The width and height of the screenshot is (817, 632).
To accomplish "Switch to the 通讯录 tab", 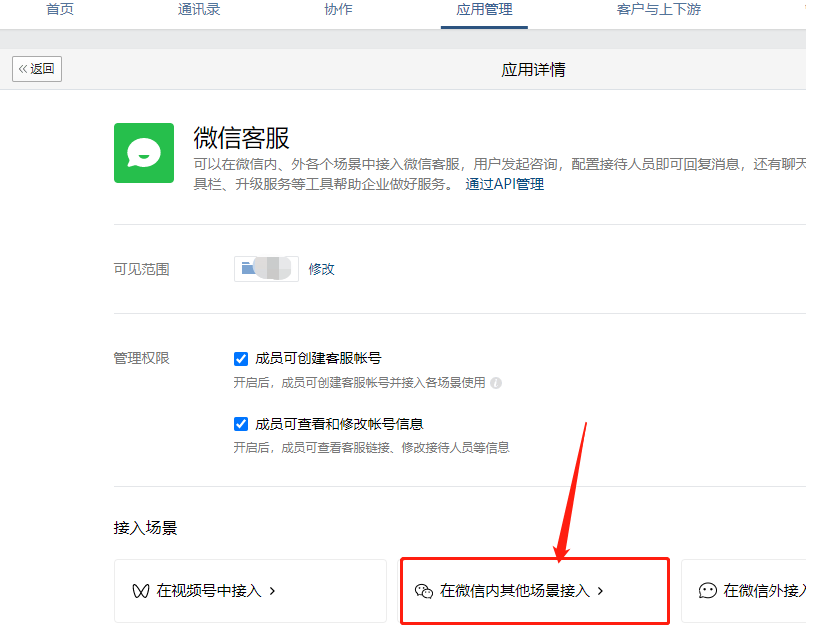I will pos(199,10).
